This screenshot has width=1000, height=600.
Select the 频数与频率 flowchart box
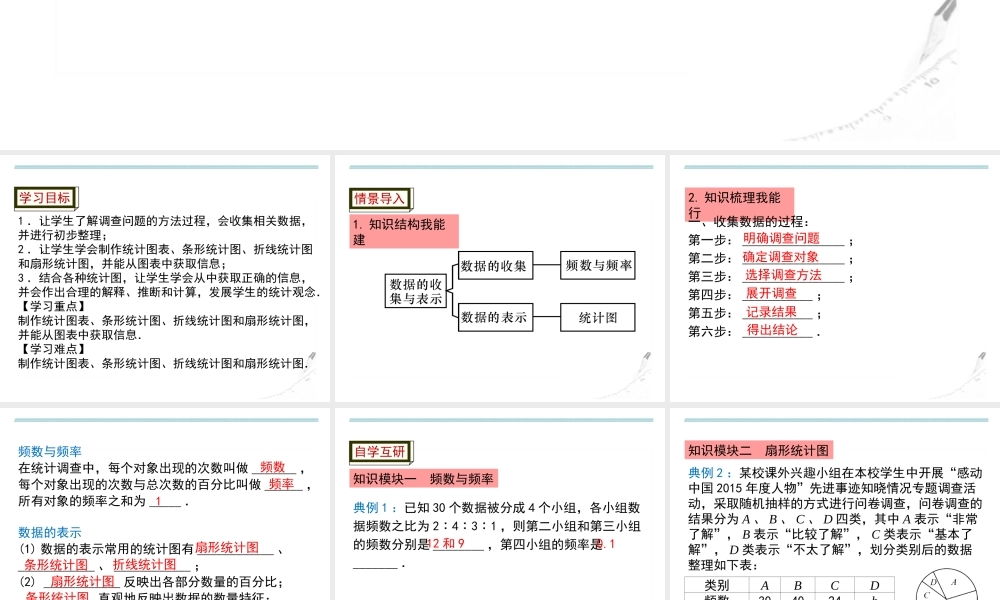pyautogui.click(x=598, y=267)
